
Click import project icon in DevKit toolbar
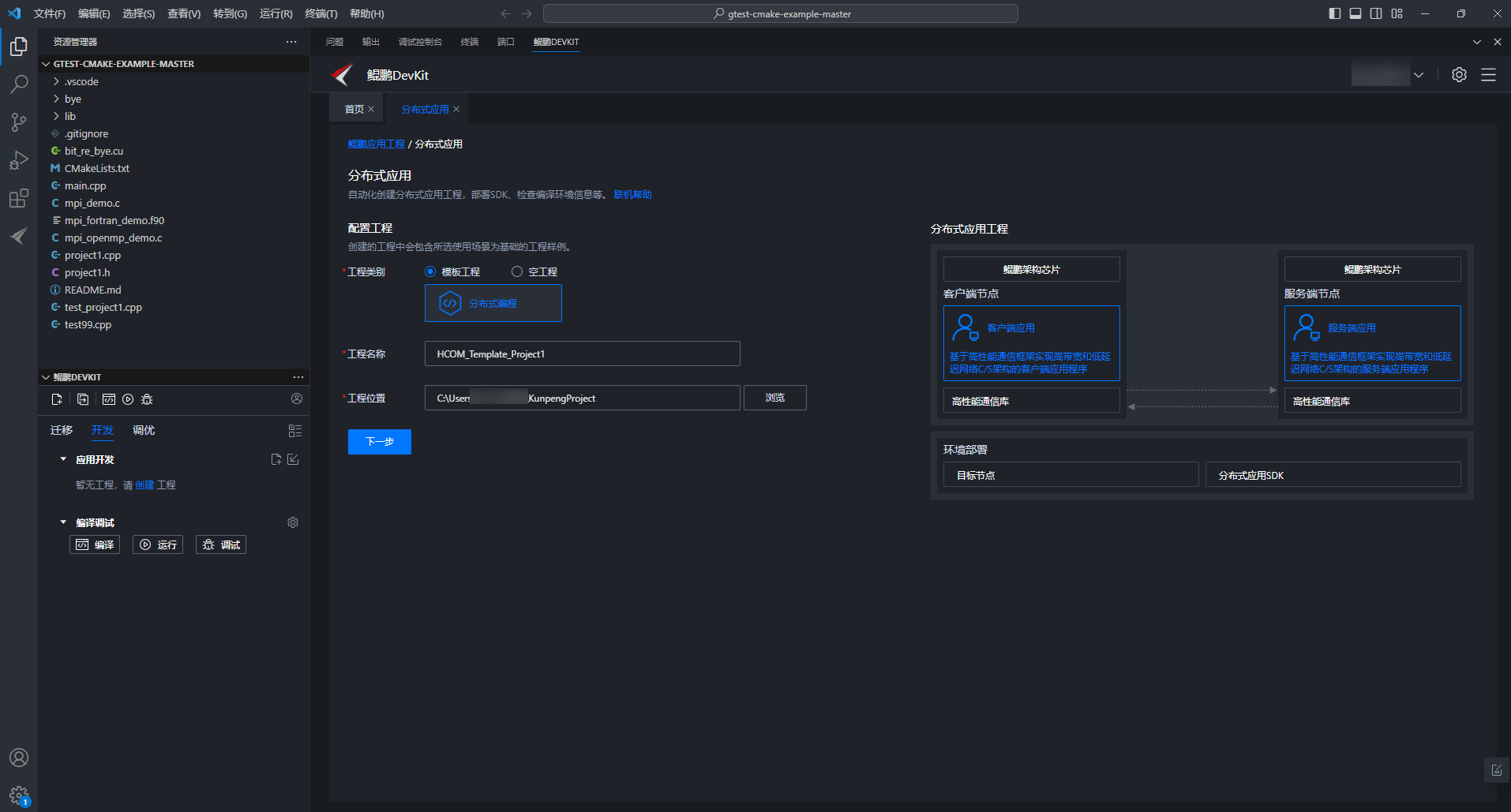83,399
